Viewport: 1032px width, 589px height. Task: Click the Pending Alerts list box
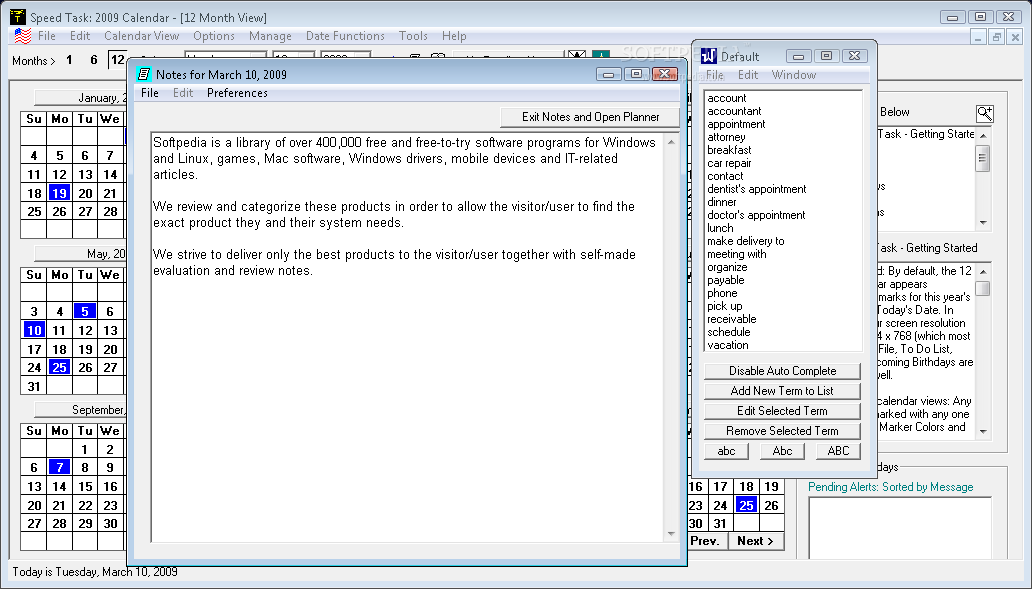pos(900,528)
